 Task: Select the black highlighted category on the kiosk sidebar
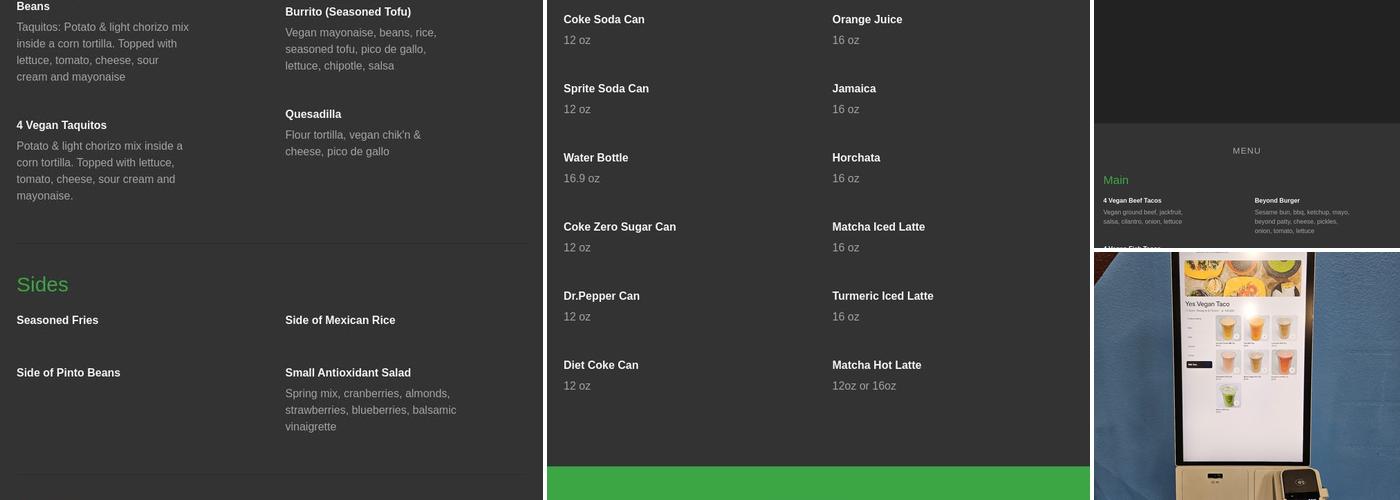(1199, 365)
